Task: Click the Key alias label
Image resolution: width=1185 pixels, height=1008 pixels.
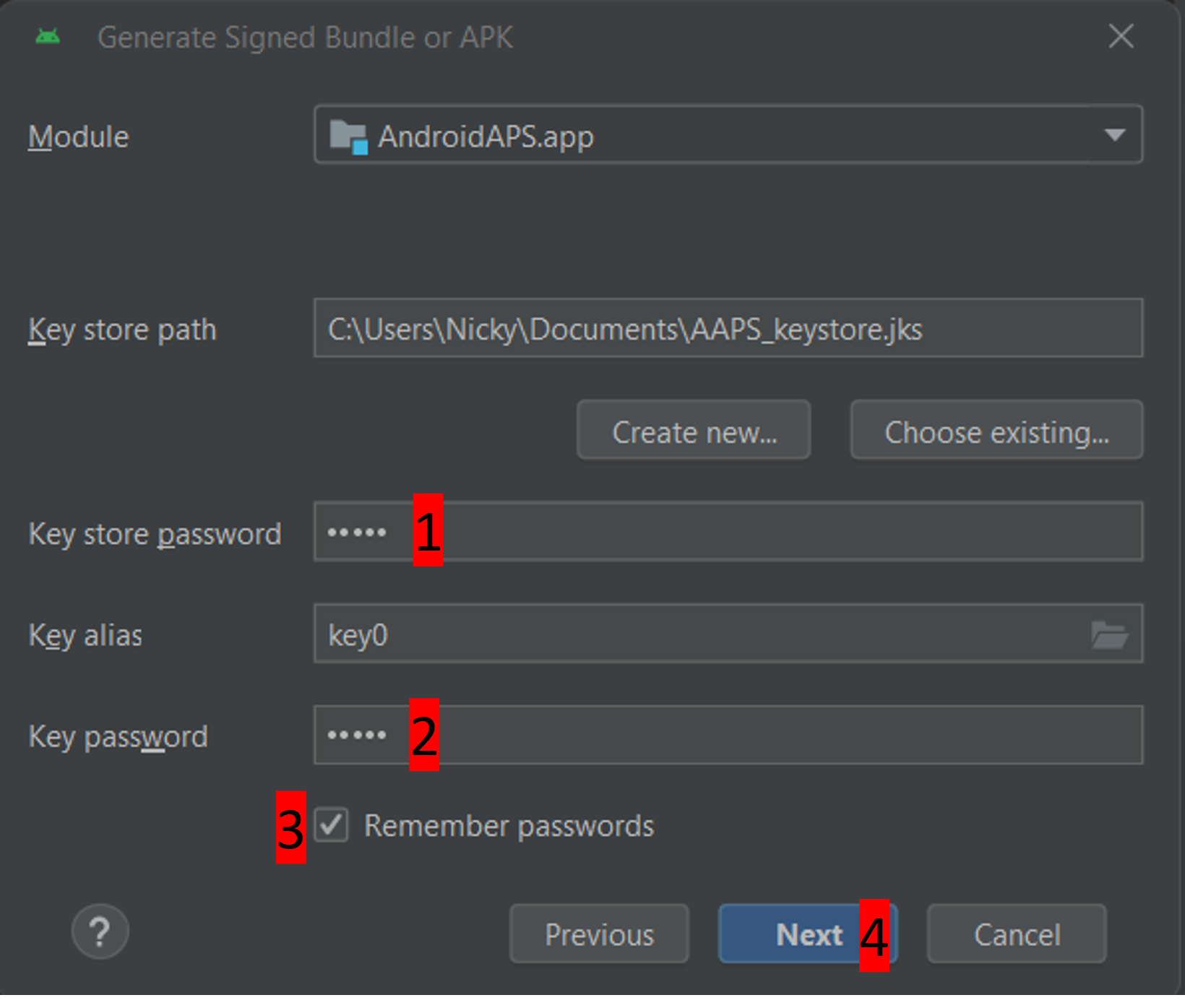Action: coord(85,636)
